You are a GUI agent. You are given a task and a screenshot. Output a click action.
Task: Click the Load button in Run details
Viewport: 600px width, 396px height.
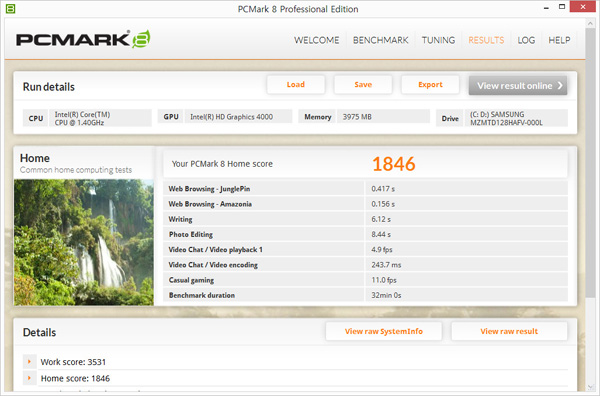click(x=296, y=85)
